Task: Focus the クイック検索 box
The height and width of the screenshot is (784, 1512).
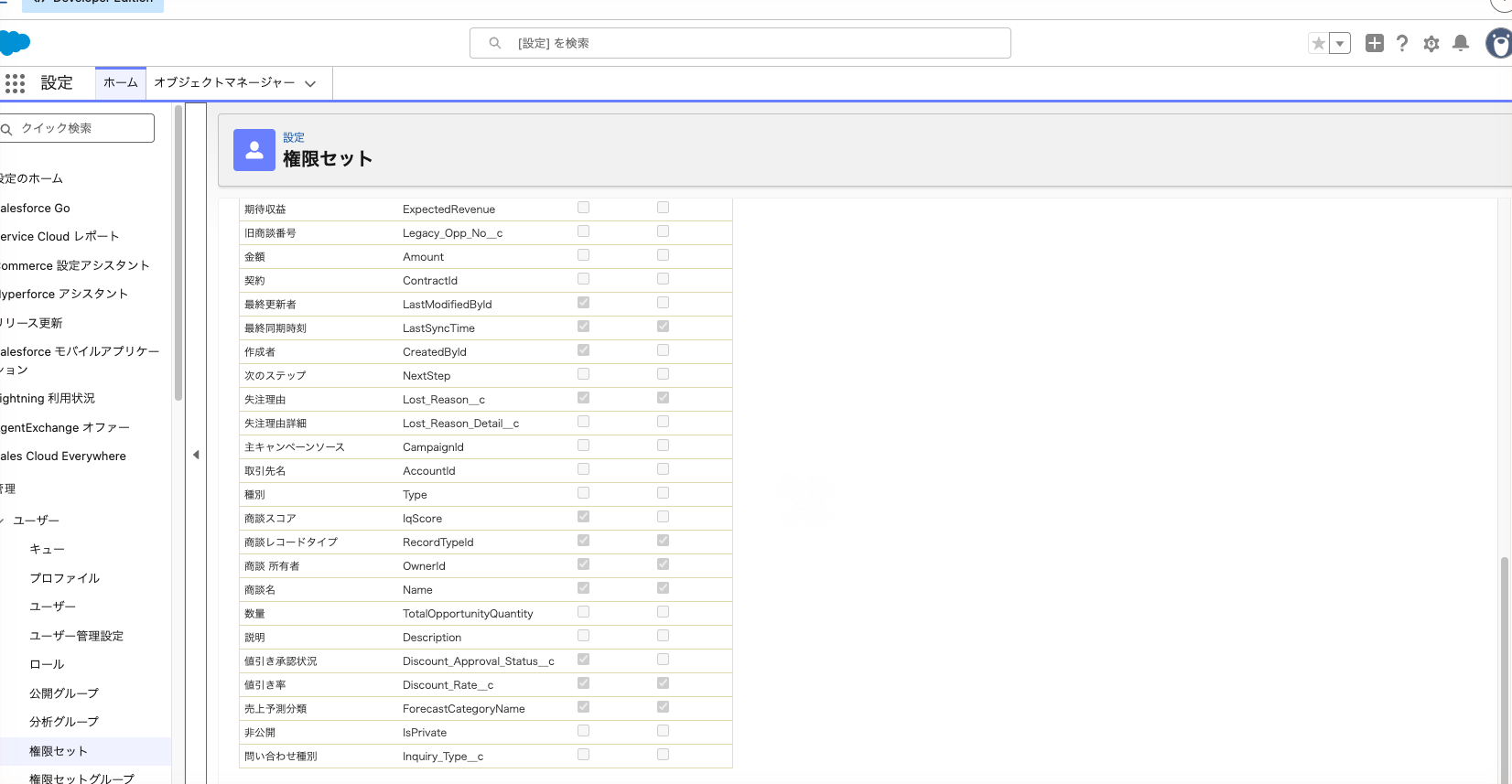Action: [x=76, y=128]
